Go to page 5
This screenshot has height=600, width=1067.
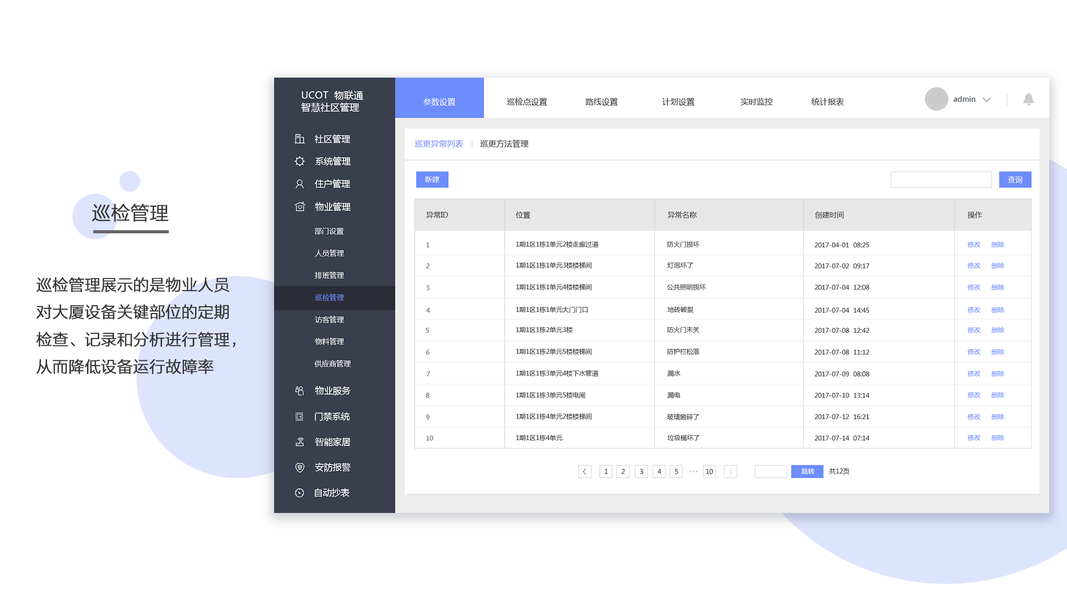[676, 471]
